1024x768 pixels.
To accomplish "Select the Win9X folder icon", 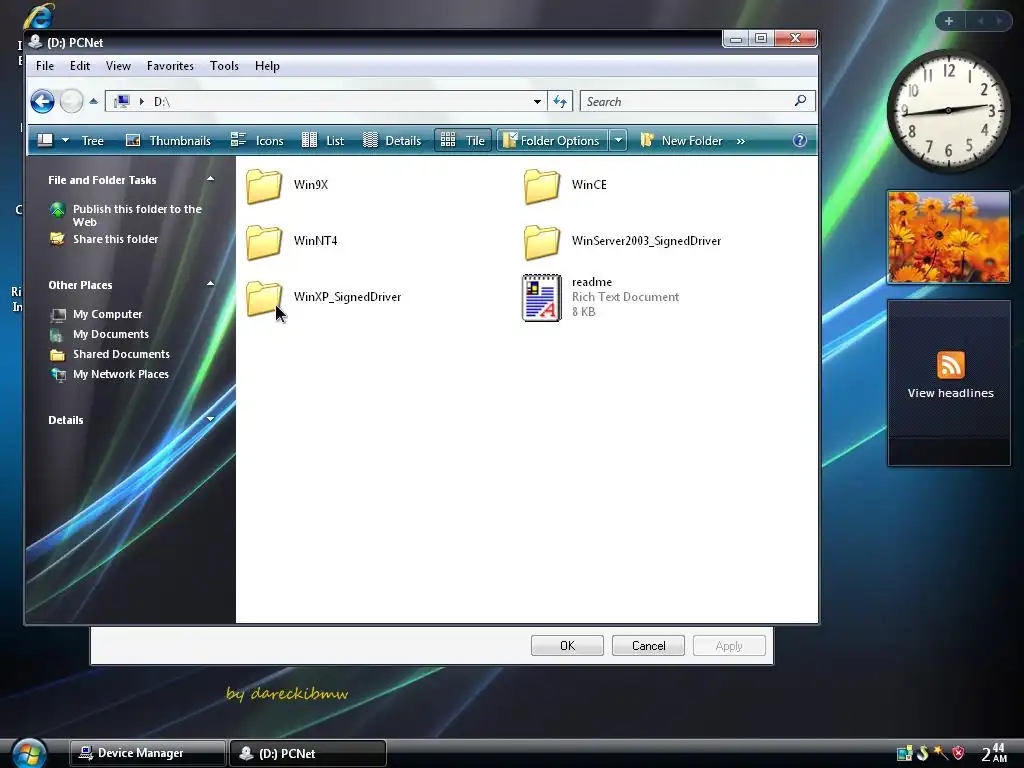I will point(264,185).
